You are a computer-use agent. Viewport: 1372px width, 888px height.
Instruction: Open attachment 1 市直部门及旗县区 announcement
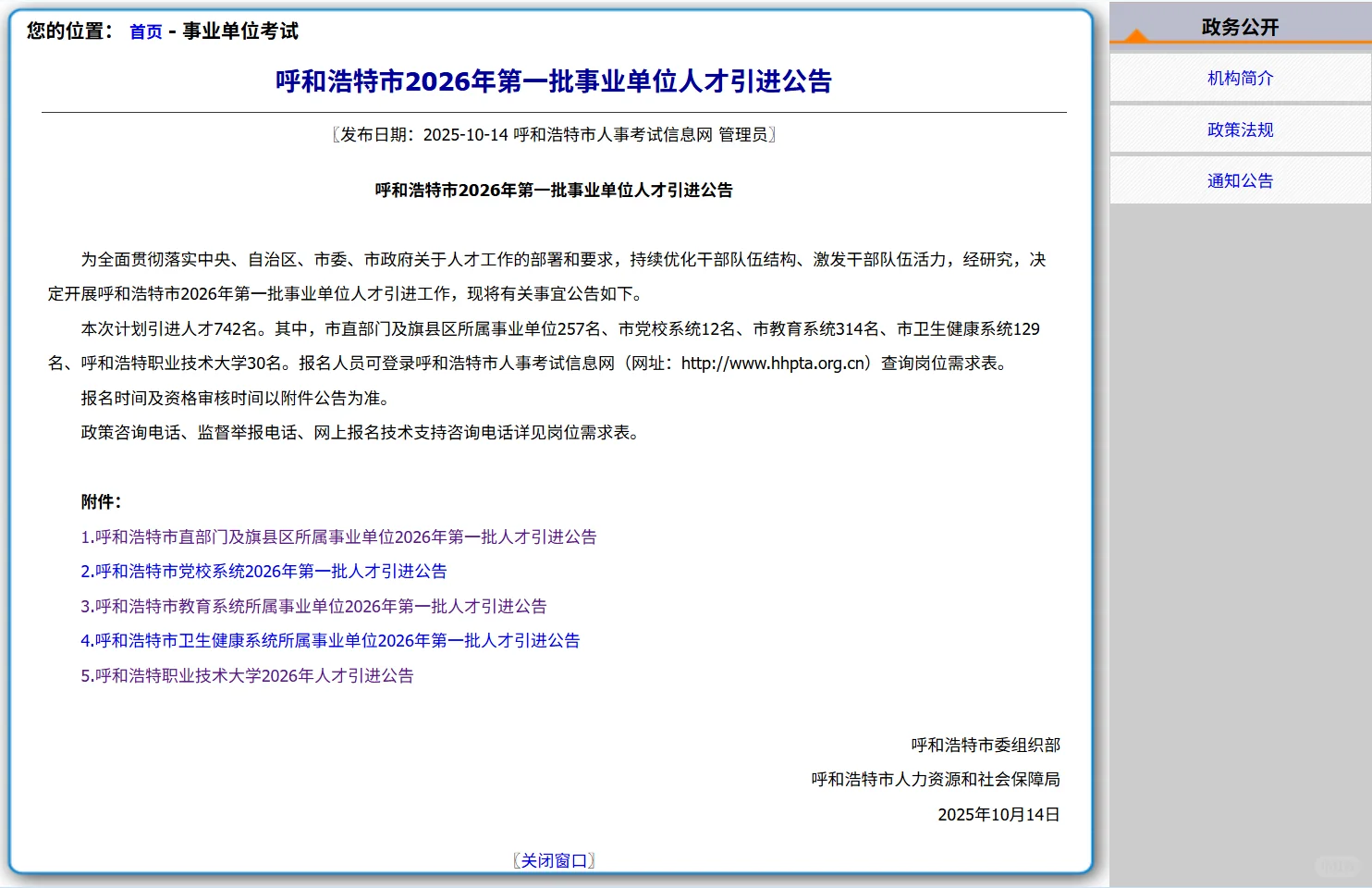[x=338, y=536]
